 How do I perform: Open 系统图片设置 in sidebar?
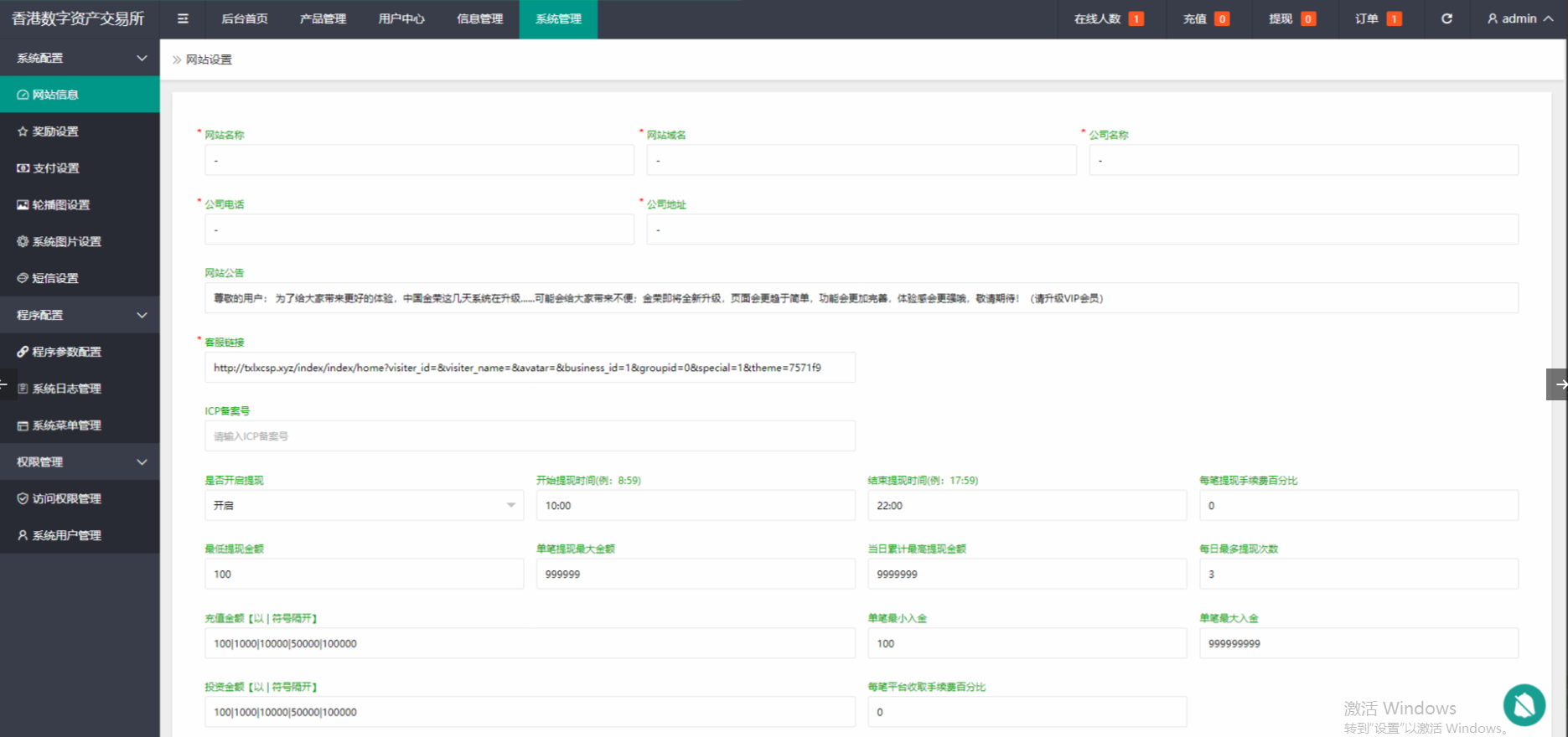click(66, 242)
